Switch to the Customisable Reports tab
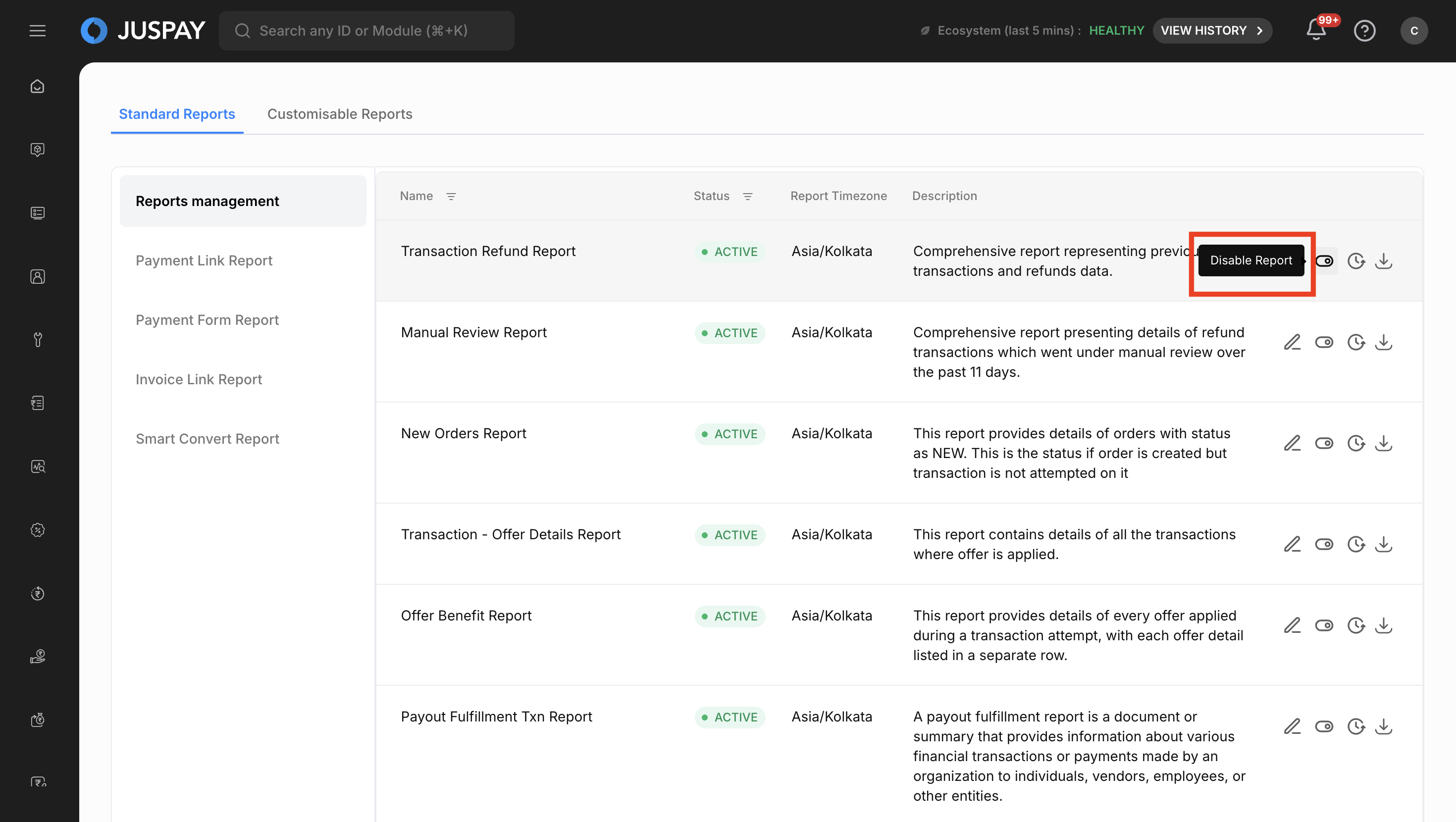Screen dimensions: 1456x822 tap(340, 114)
